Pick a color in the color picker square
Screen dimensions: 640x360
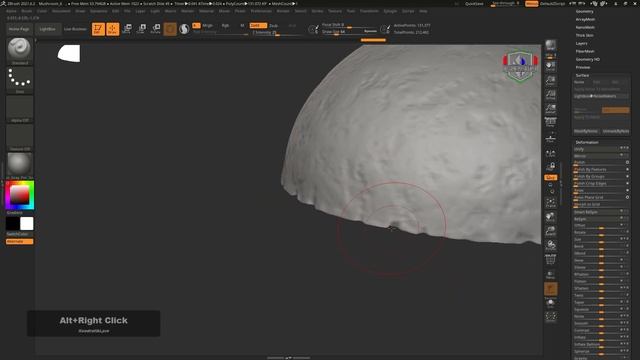[x=20, y=195]
